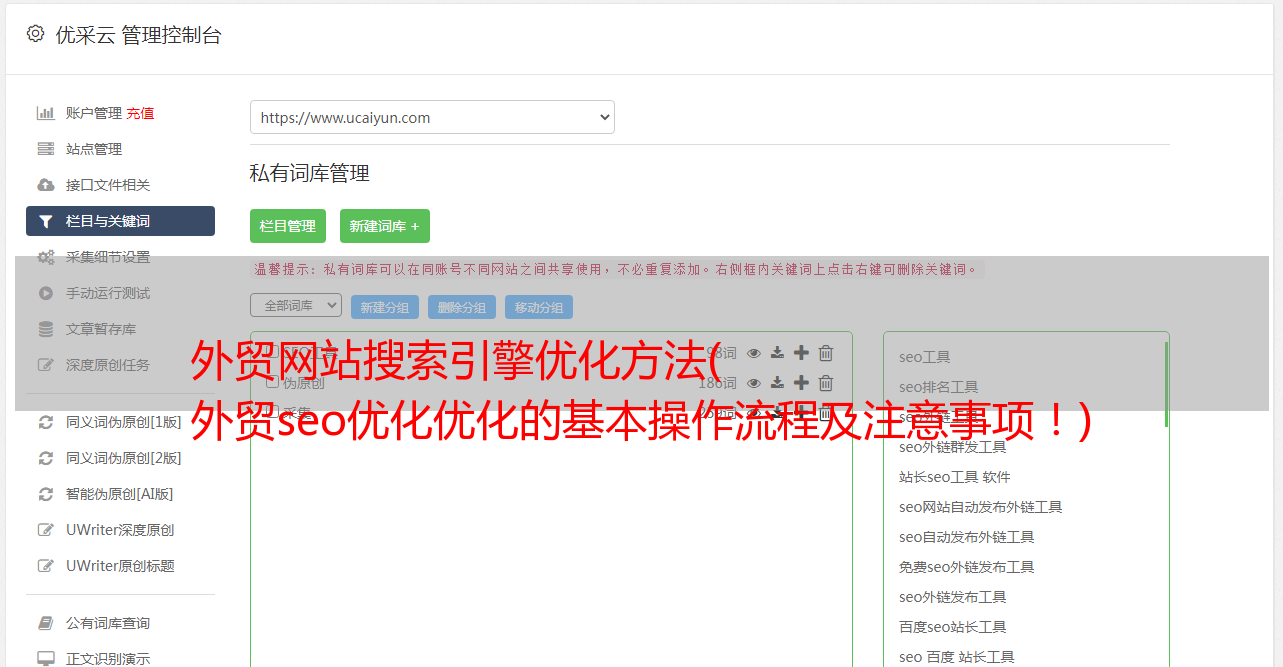Click the gears icon beside 采集细节设置
This screenshot has height=667, width=1283.
pos(45,257)
